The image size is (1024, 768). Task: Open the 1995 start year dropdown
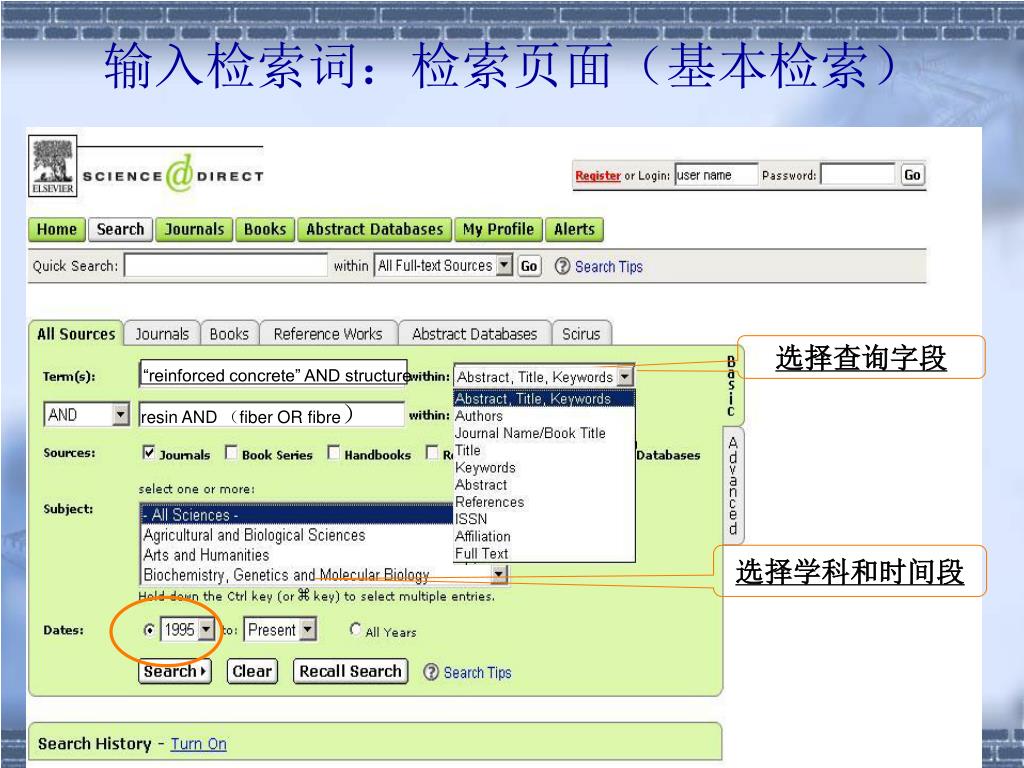[206, 630]
